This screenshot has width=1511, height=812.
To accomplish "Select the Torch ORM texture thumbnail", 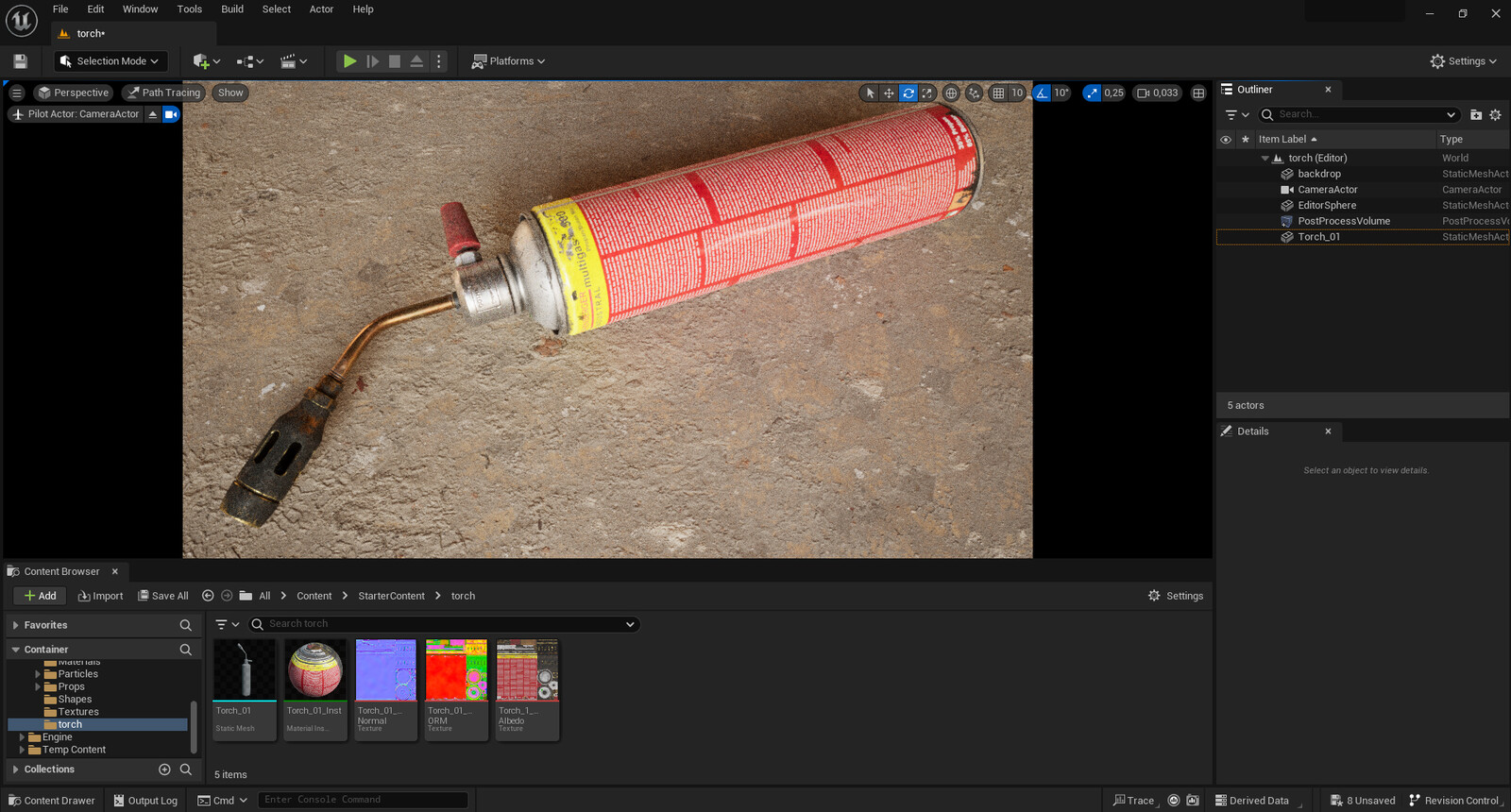I will 457,670.
